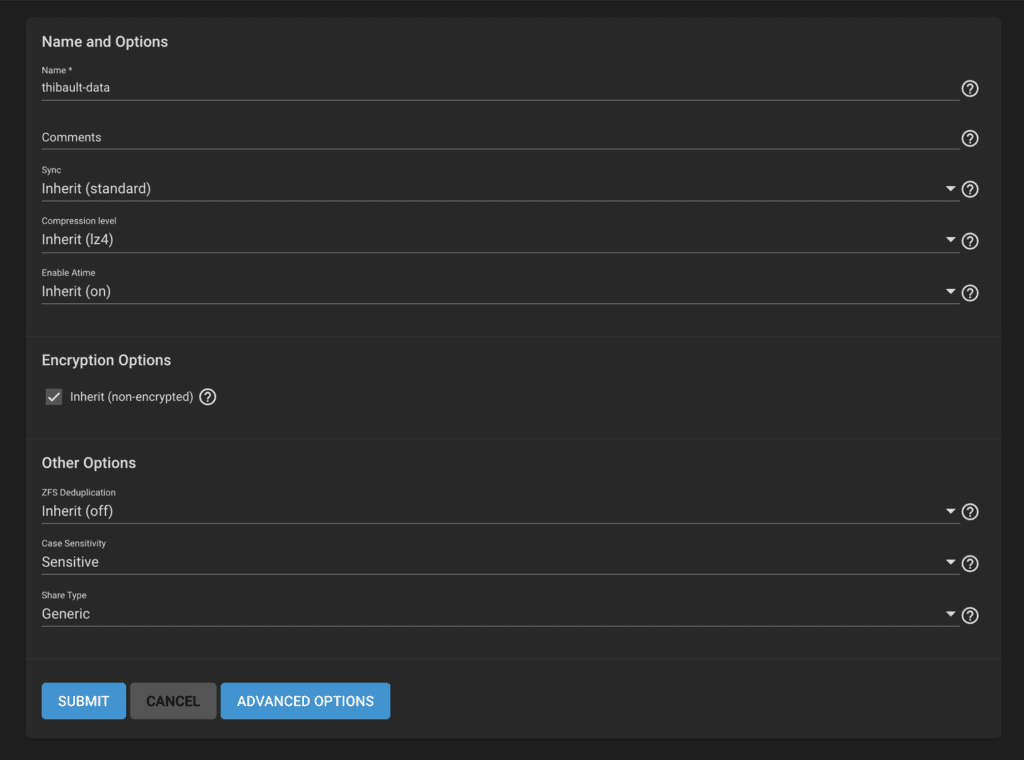Show help for ZFS Deduplication
The height and width of the screenshot is (760, 1024).
pos(970,512)
